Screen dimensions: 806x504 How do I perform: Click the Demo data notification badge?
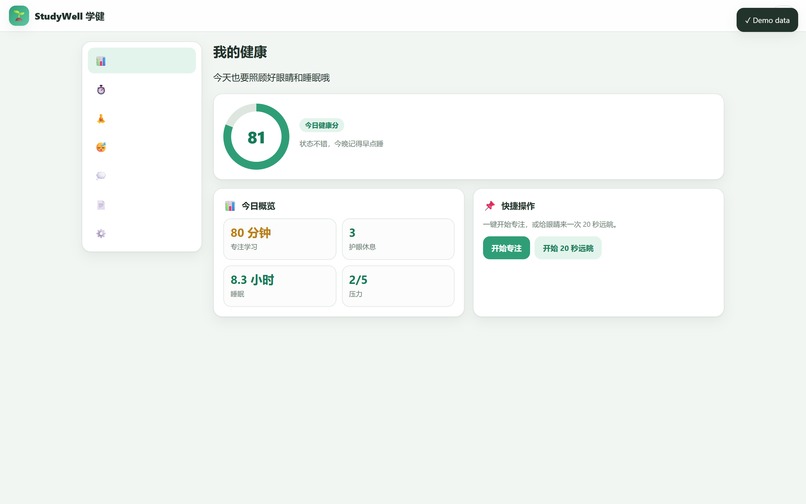click(x=767, y=20)
